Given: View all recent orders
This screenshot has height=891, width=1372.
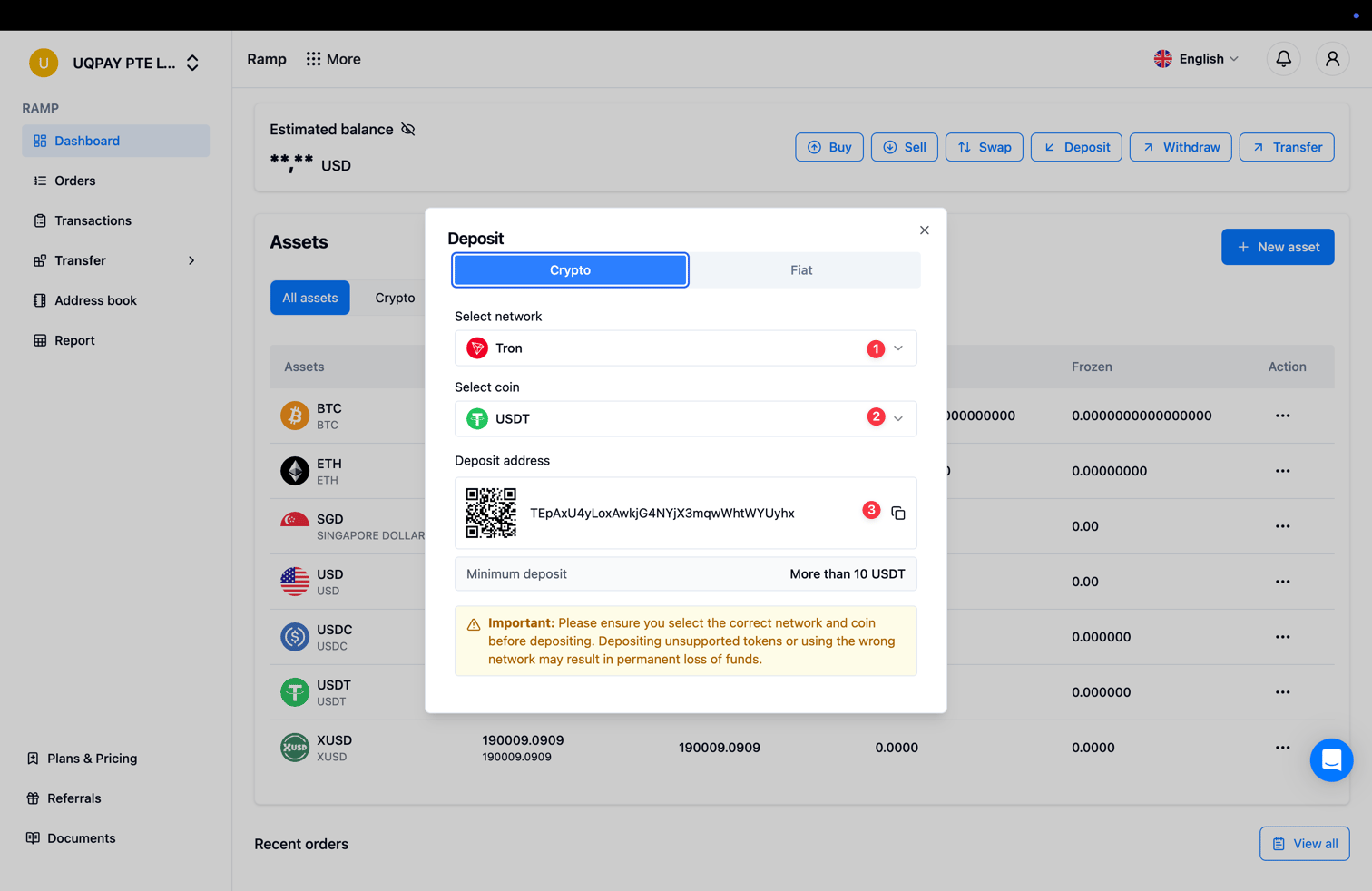Looking at the screenshot, I should coord(1305,844).
